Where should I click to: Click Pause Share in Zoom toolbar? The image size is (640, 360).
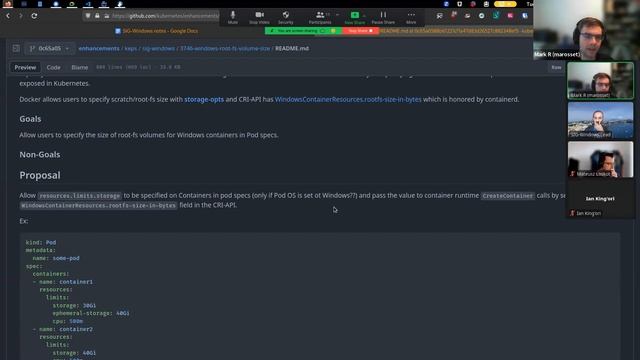point(383,17)
